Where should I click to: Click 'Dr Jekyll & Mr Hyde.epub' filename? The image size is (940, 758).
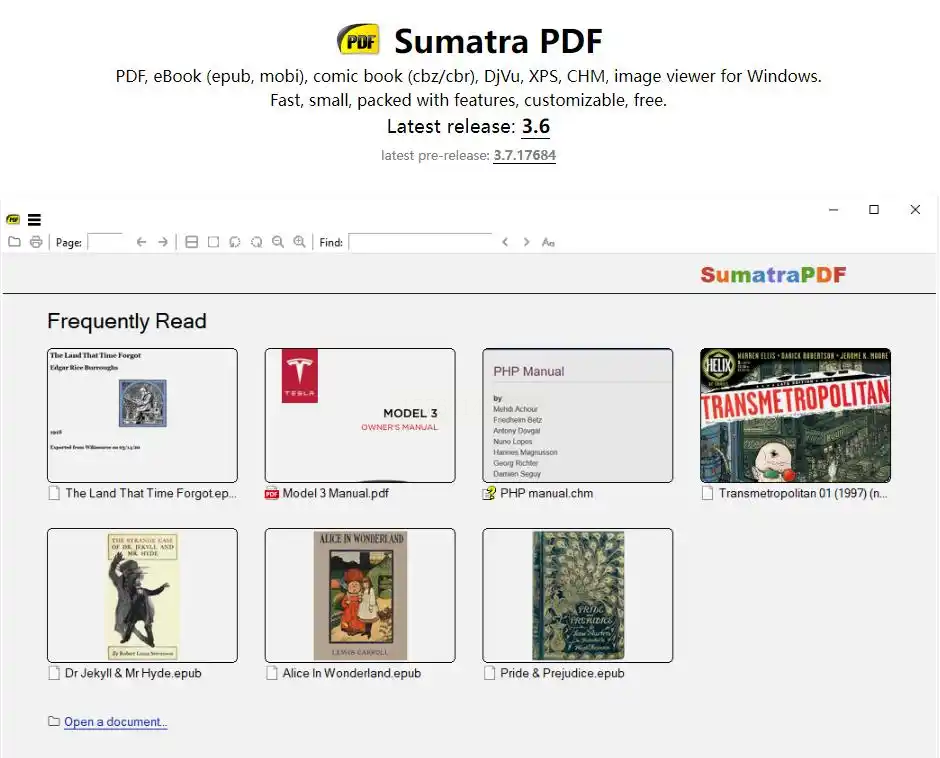[133, 673]
